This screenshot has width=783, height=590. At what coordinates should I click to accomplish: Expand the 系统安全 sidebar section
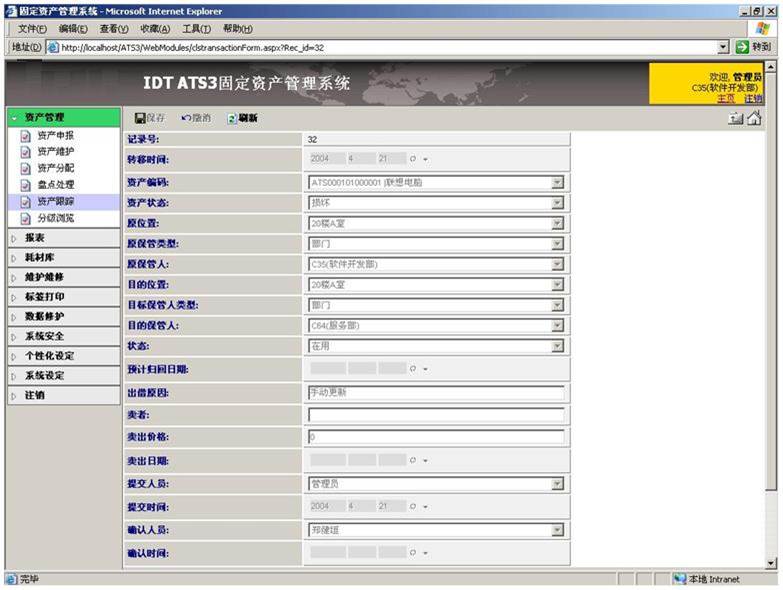(44, 336)
